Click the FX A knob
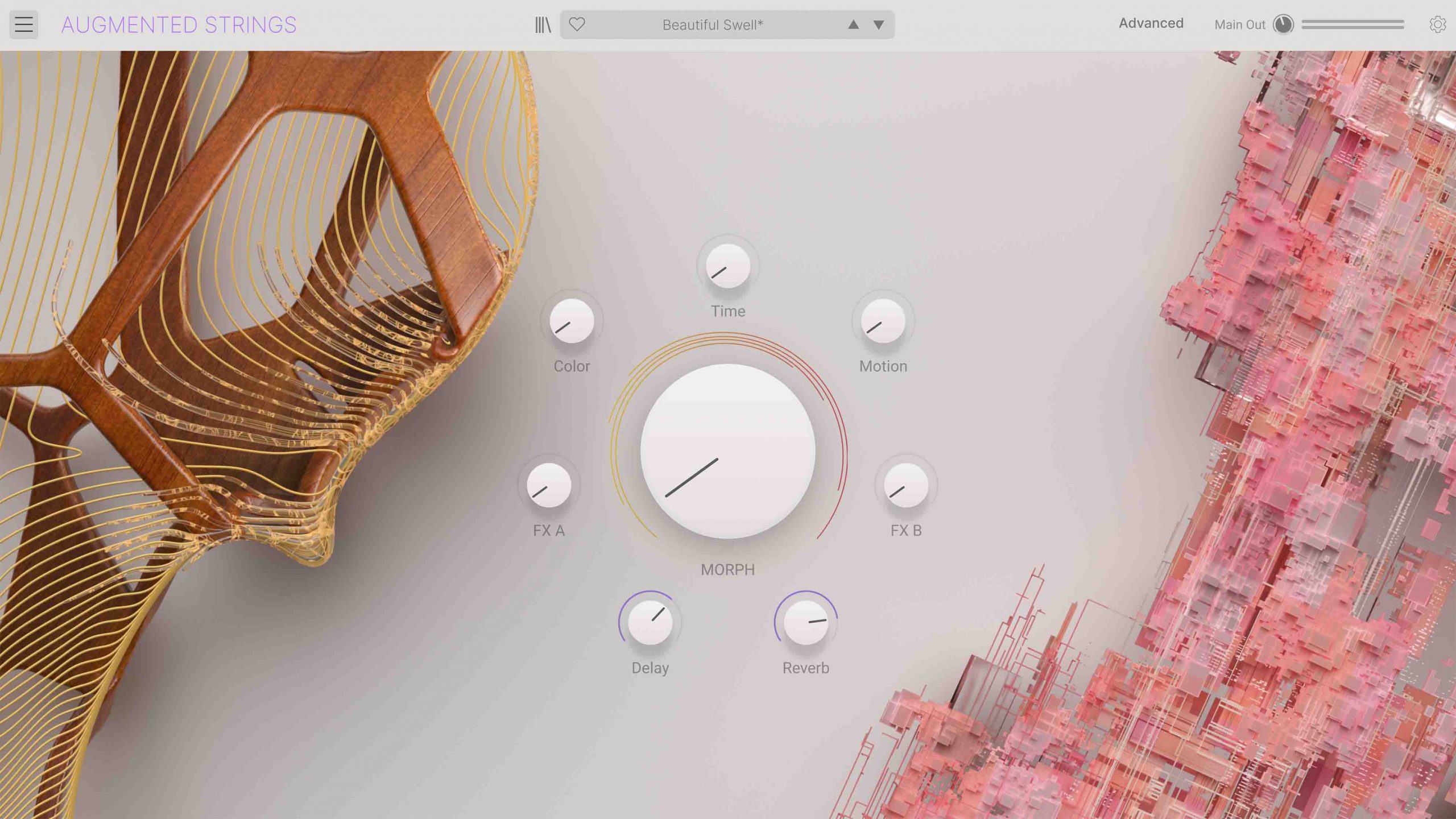 (x=548, y=485)
